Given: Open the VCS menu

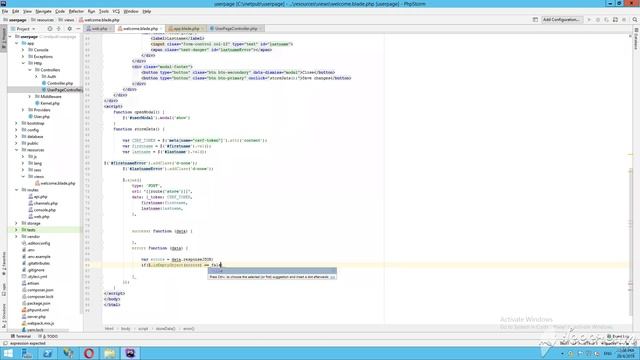Looking at the screenshot, I should pyautogui.click(x=116, y=11).
